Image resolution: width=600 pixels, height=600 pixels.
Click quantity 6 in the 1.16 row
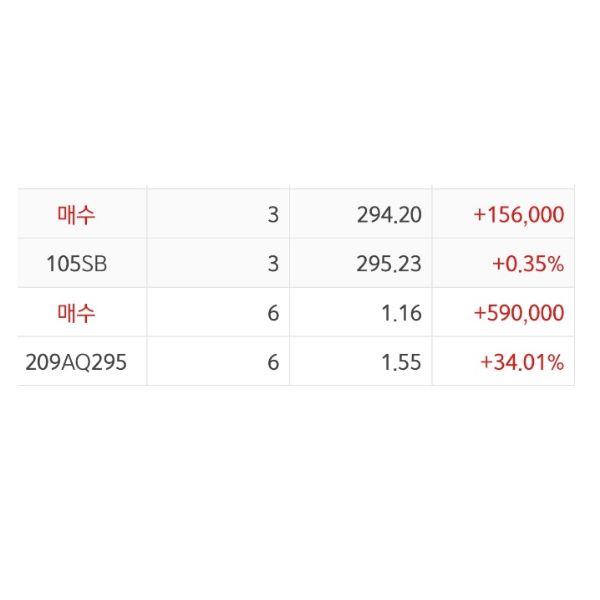point(273,313)
